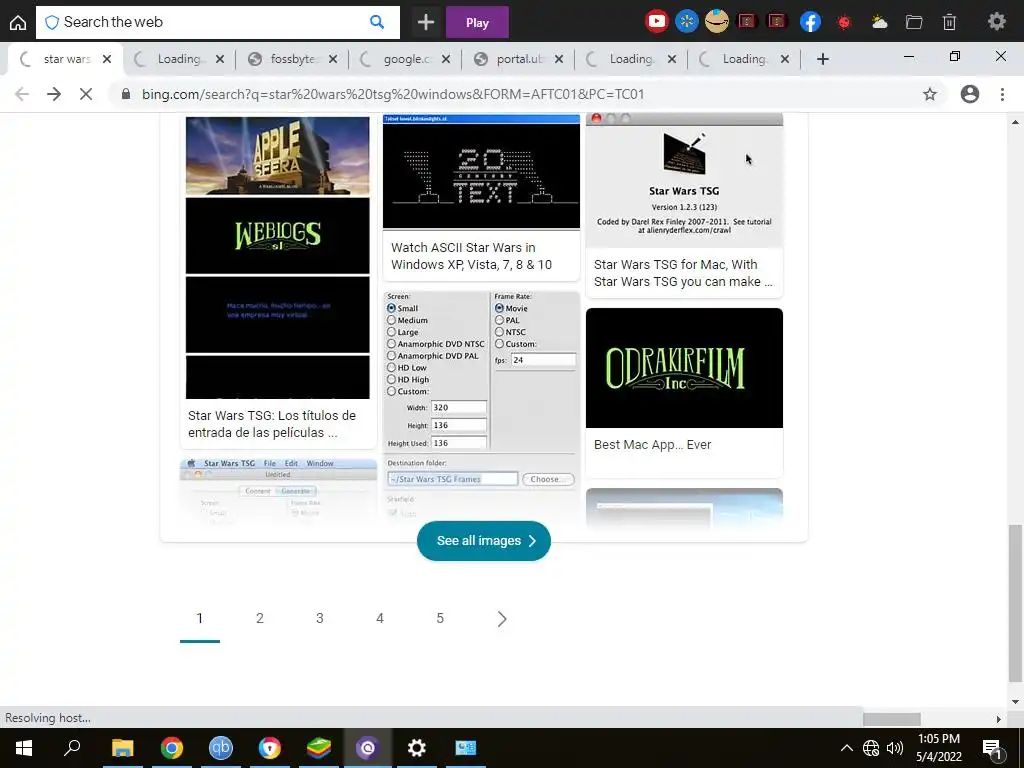Close the portal.ub tab
The width and height of the screenshot is (1024, 768).
[x=559, y=59]
